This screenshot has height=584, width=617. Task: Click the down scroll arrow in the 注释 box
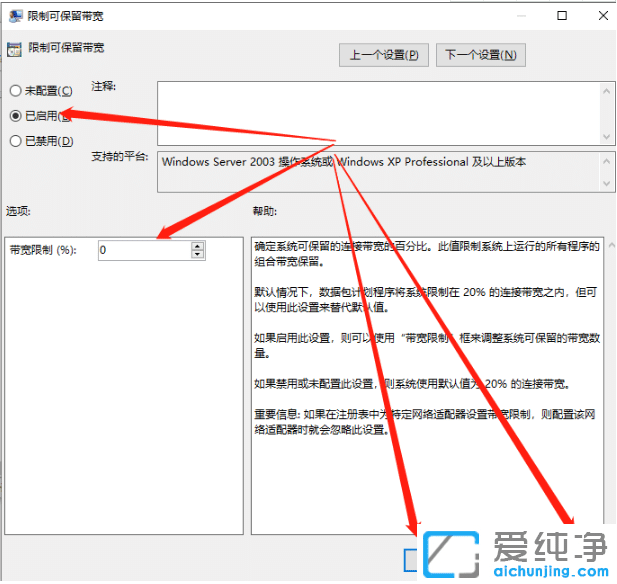click(x=606, y=135)
